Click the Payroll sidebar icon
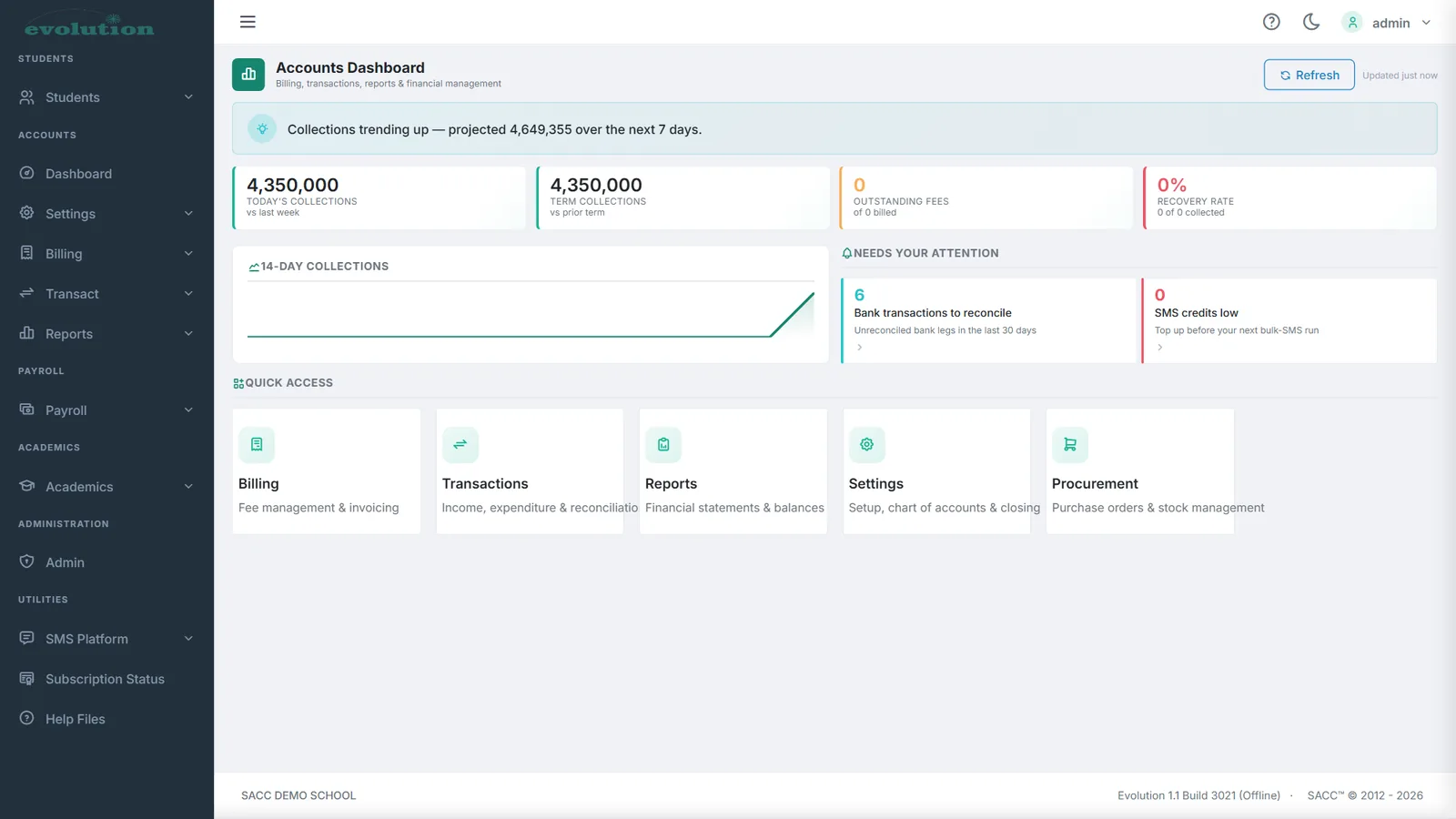Image resolution: width=1456 pixels, height=819 pixels. click(27, 409)
